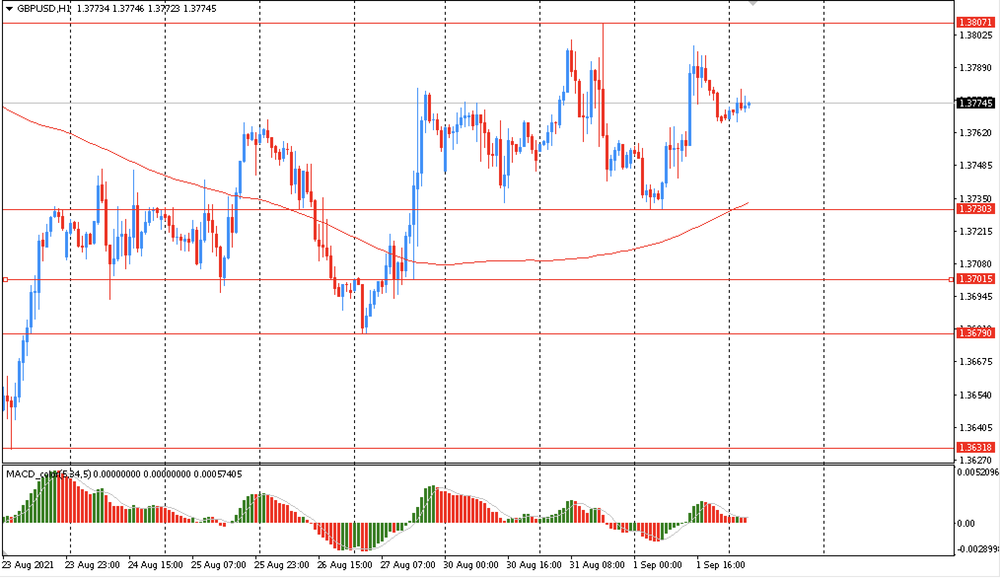The width and height of the screenshot is (1000, 578).
Task: Click the current price label 1.37745
Action: 976,103
